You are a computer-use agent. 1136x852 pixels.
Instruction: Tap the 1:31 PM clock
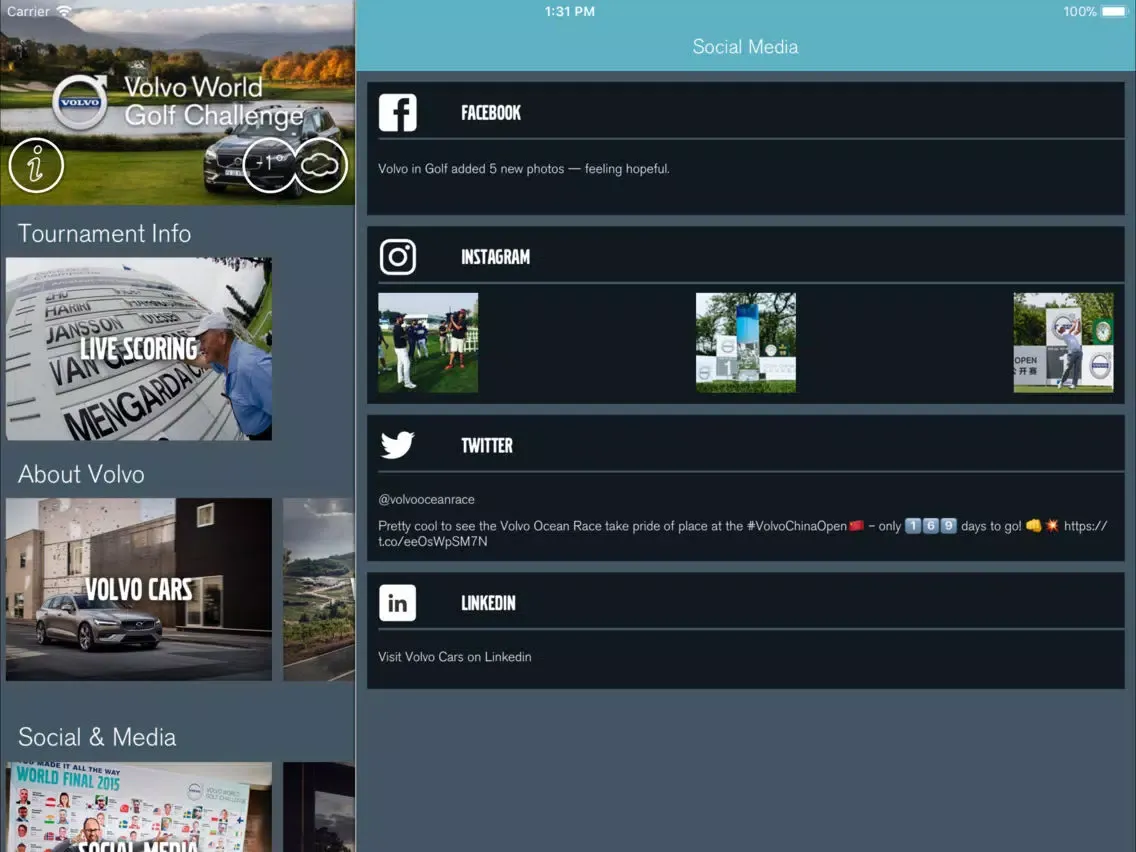(x=569, y=12)
